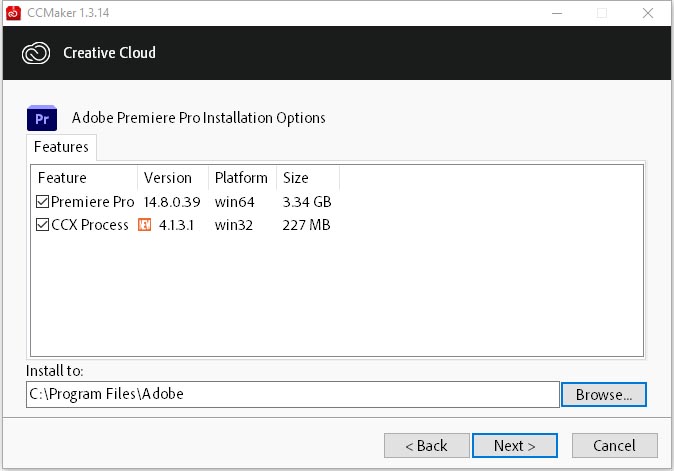Click the Install to path field

click(292, 394)
